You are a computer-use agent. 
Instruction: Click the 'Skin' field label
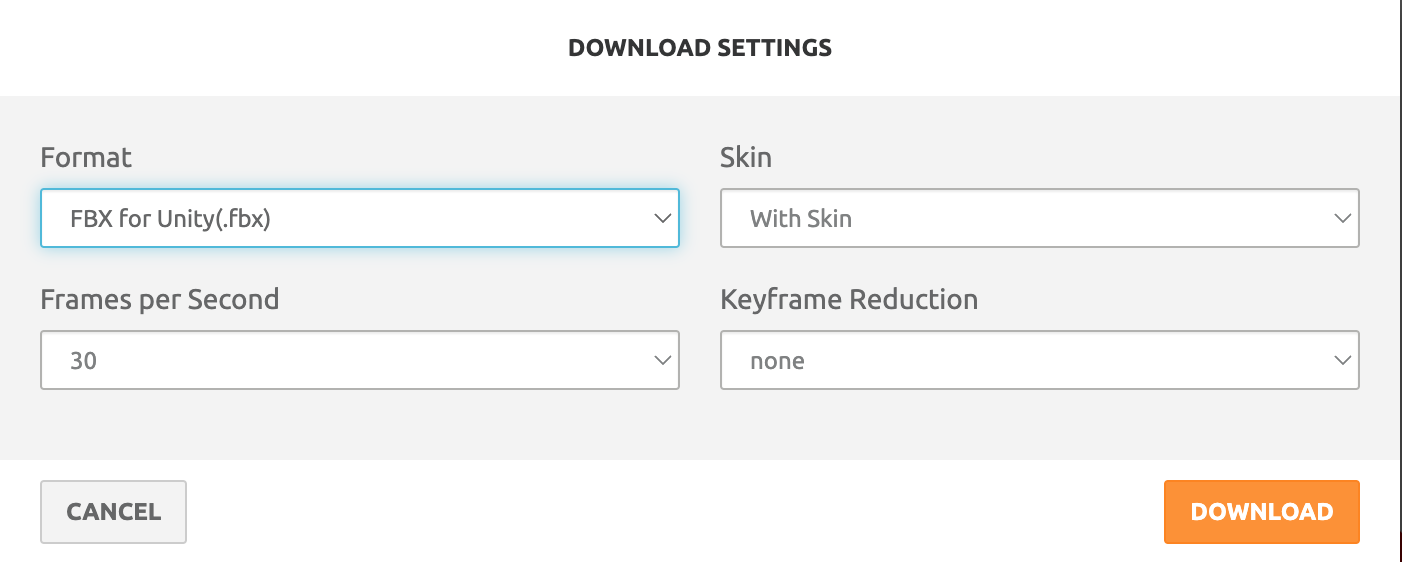click(746, 158)
